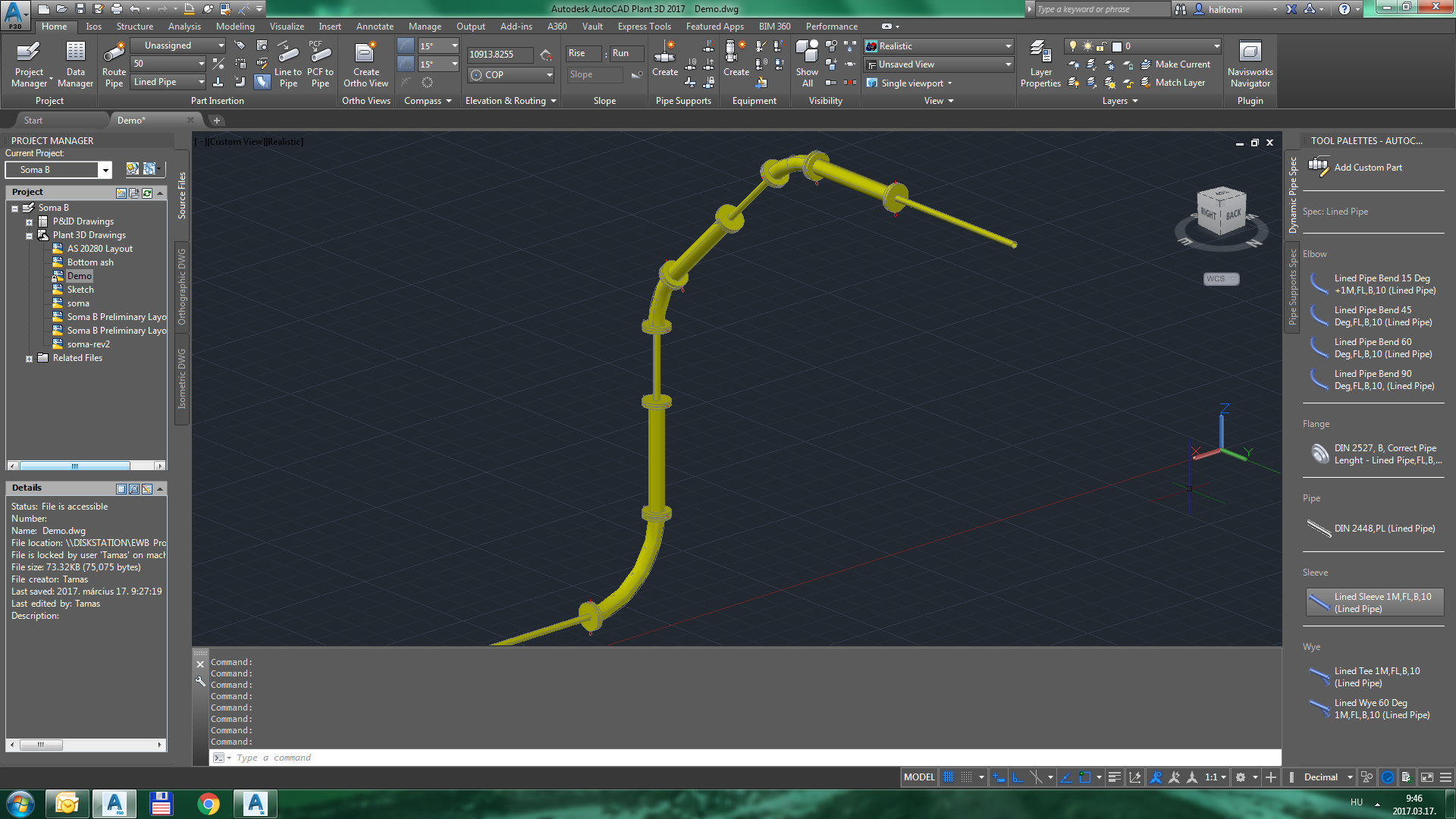Open the Realistic visual style dropdown
This screenshot has height=819, width=1456.
[x=1008, y=46]
